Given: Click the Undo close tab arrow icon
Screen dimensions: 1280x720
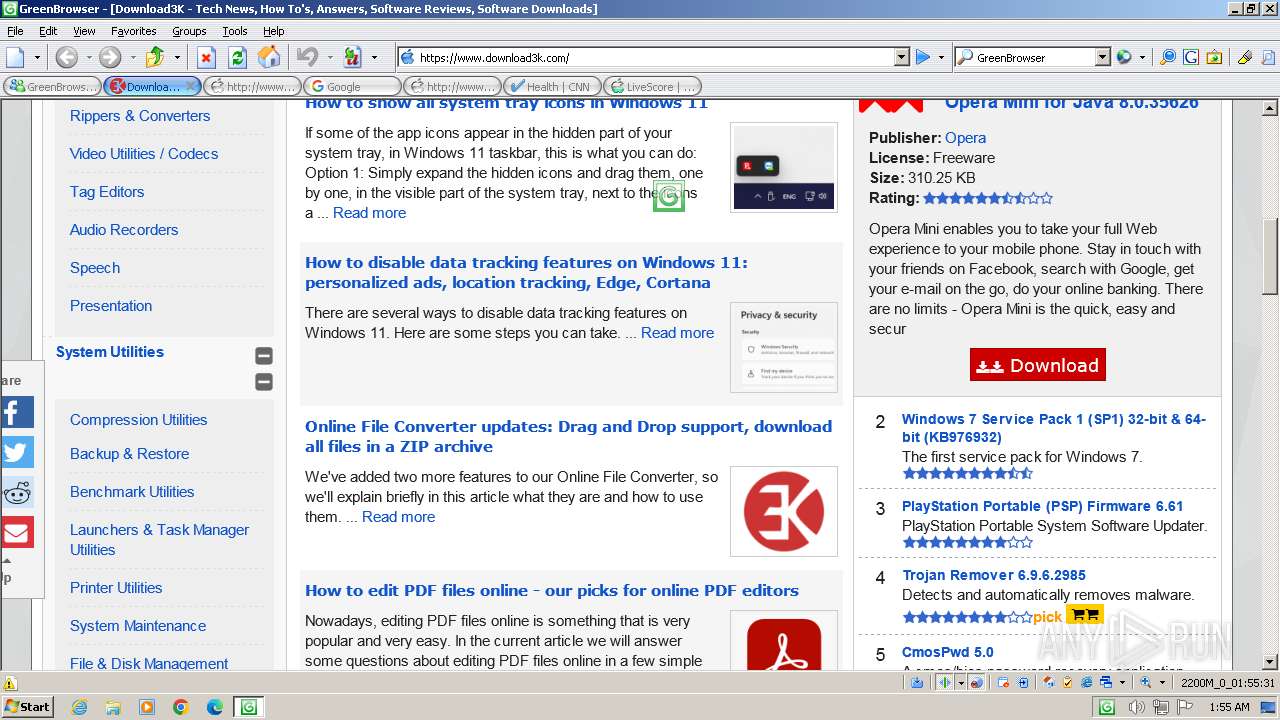Looking at the screenshot, I should [x=307, y=57].
